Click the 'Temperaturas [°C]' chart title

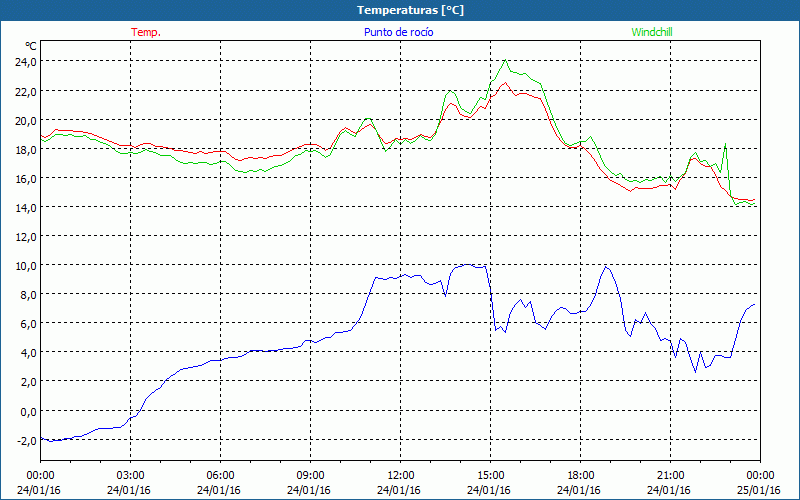410,10
